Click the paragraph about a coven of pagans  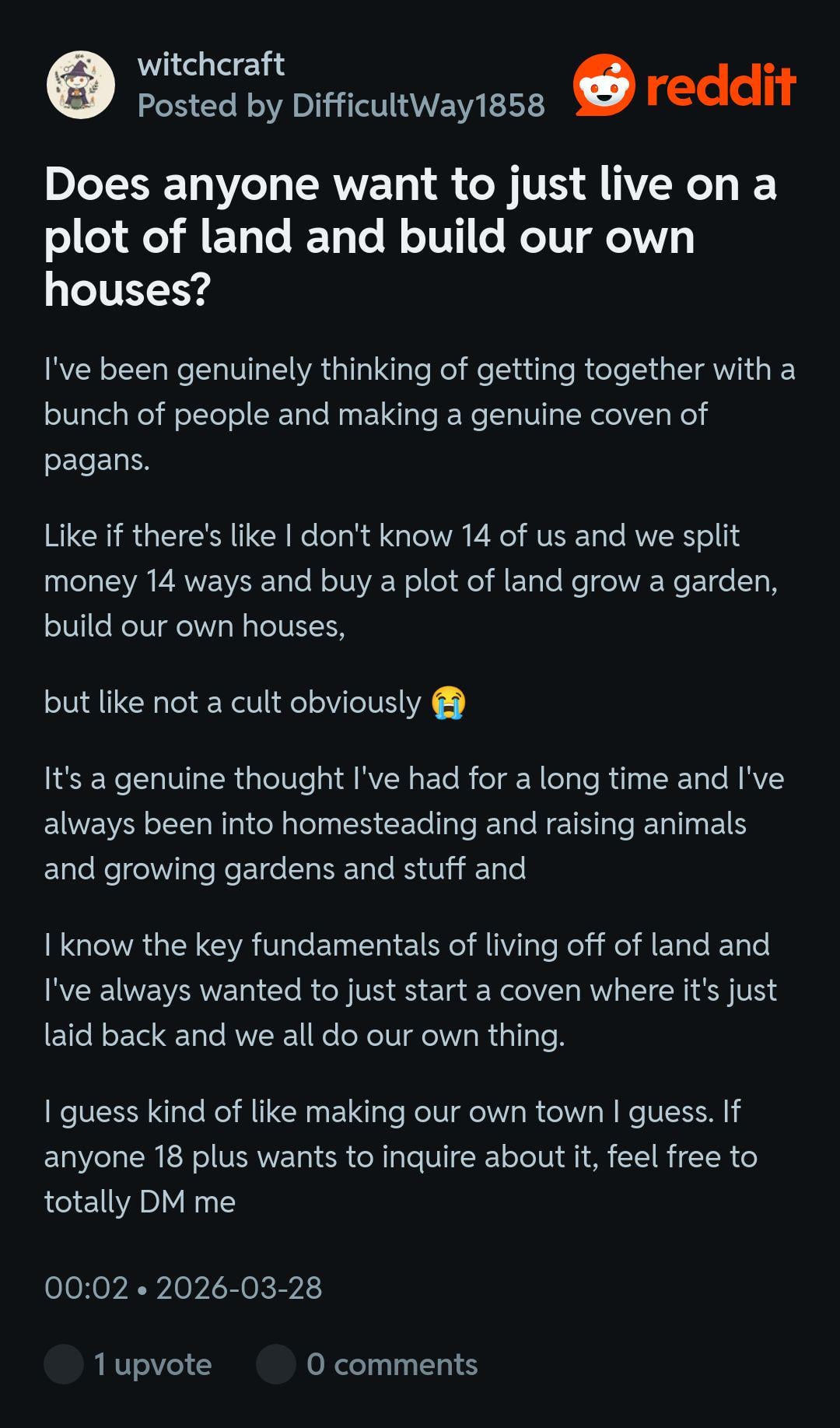pos(419,414)
